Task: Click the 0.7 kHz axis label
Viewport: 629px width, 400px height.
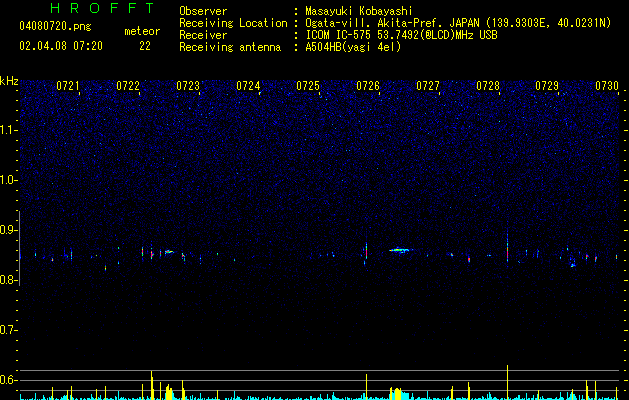Action: point(8,330)
